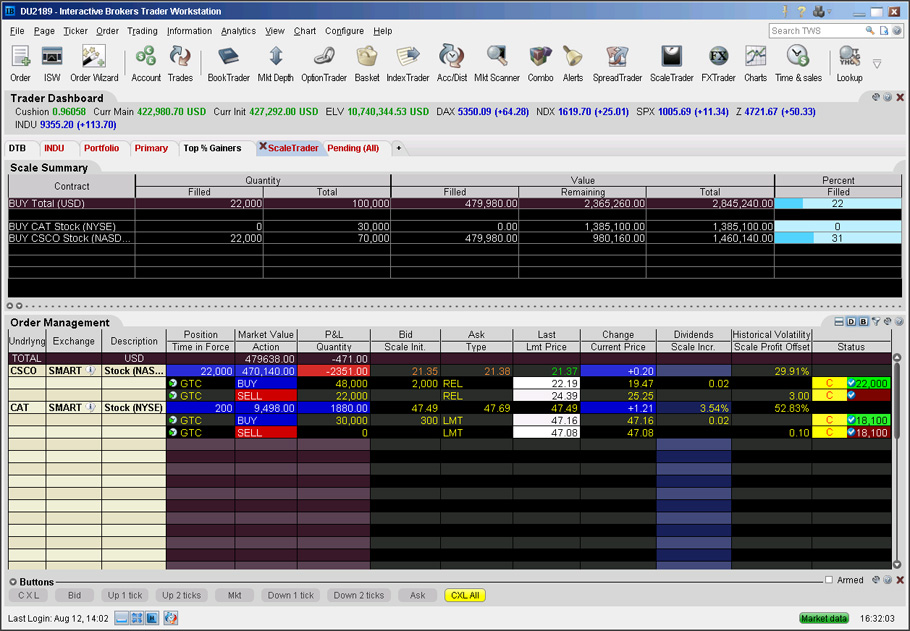Click the CAT percent filled bar
The height and width of the screenshot is (631, 910).
[x=837, y=226]
